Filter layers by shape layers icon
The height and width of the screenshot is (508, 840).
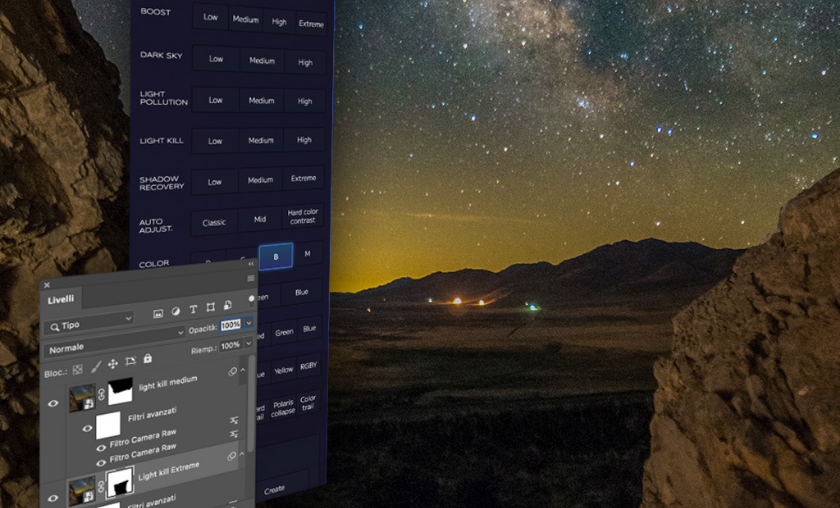tap(211, 307)
